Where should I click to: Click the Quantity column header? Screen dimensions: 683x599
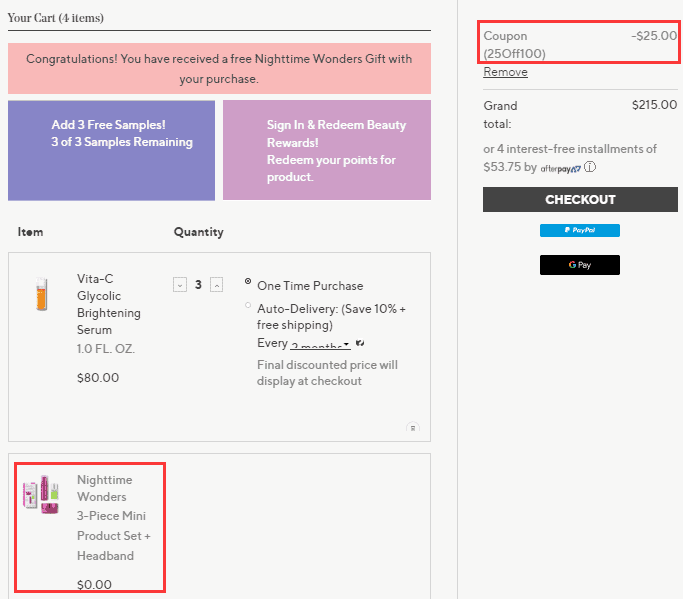pos(199,232)
